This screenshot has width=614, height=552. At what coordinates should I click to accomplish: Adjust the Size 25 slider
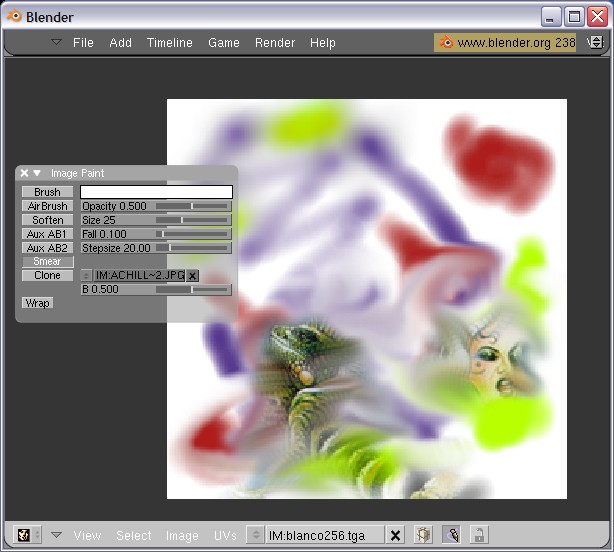[156, 220]
